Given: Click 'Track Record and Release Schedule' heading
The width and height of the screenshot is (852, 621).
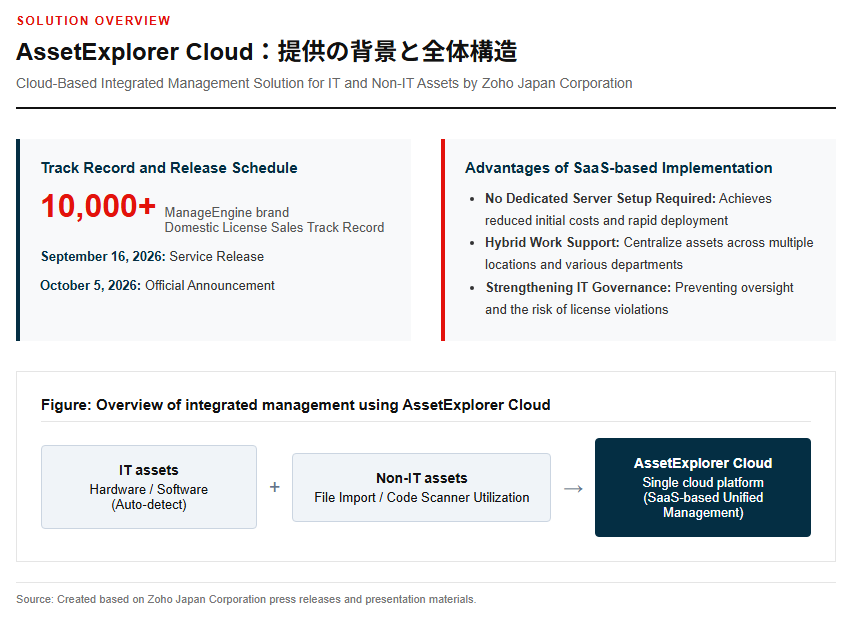Looking at the screenshot, I should [169, 168].
